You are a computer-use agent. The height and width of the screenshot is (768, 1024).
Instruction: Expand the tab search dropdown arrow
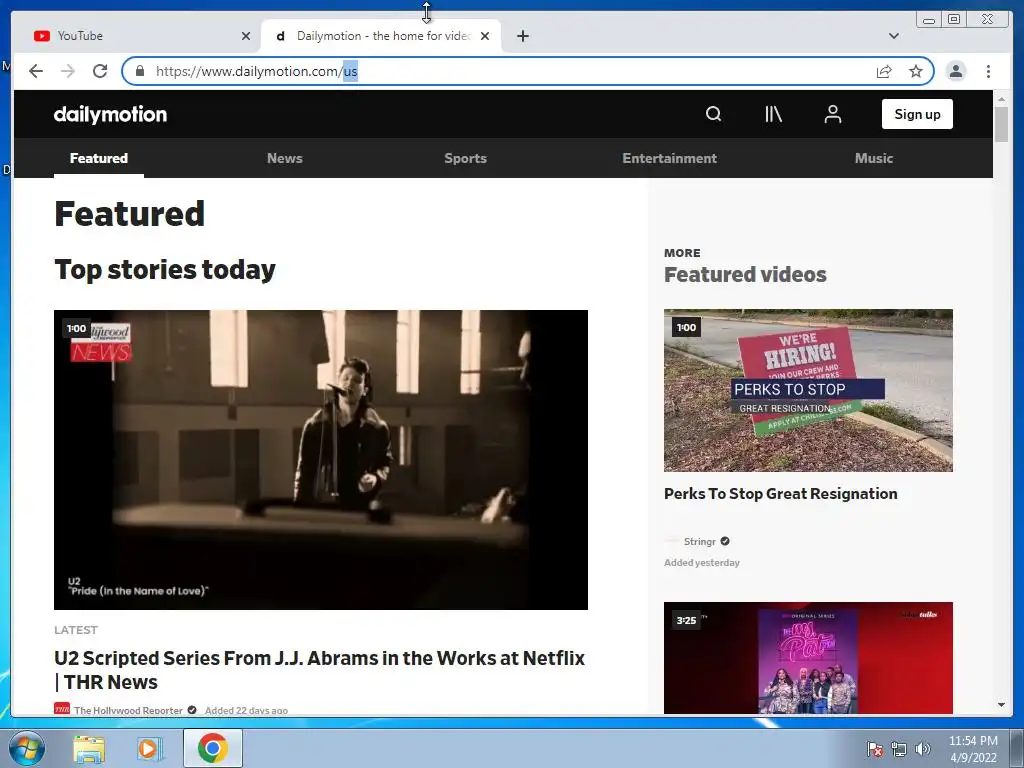893,36
